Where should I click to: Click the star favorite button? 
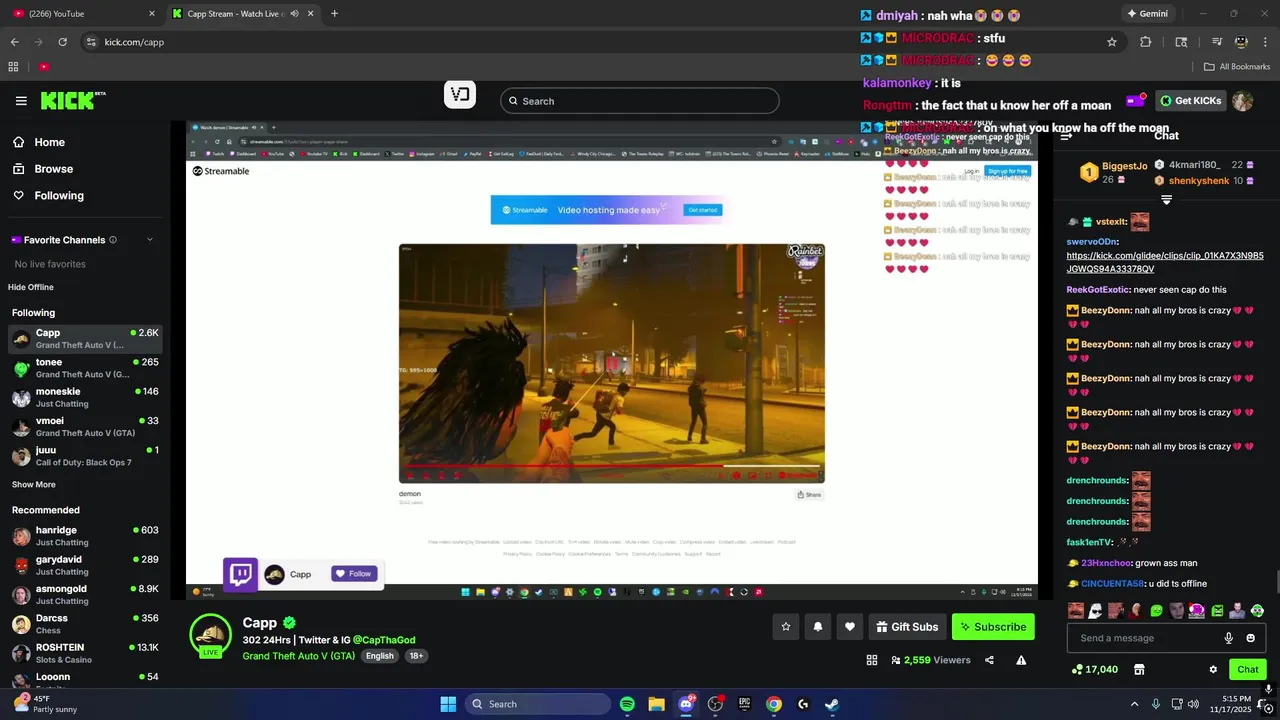tap(786, 627)
